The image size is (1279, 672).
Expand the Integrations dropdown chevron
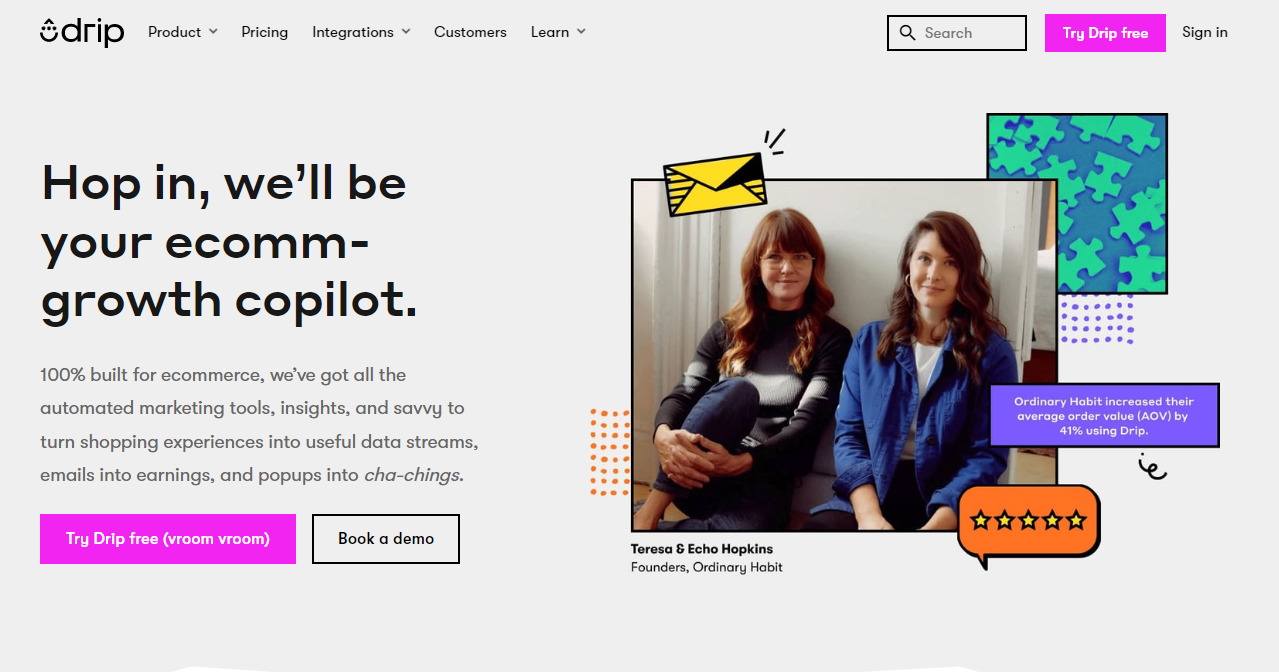click(406, 32)
